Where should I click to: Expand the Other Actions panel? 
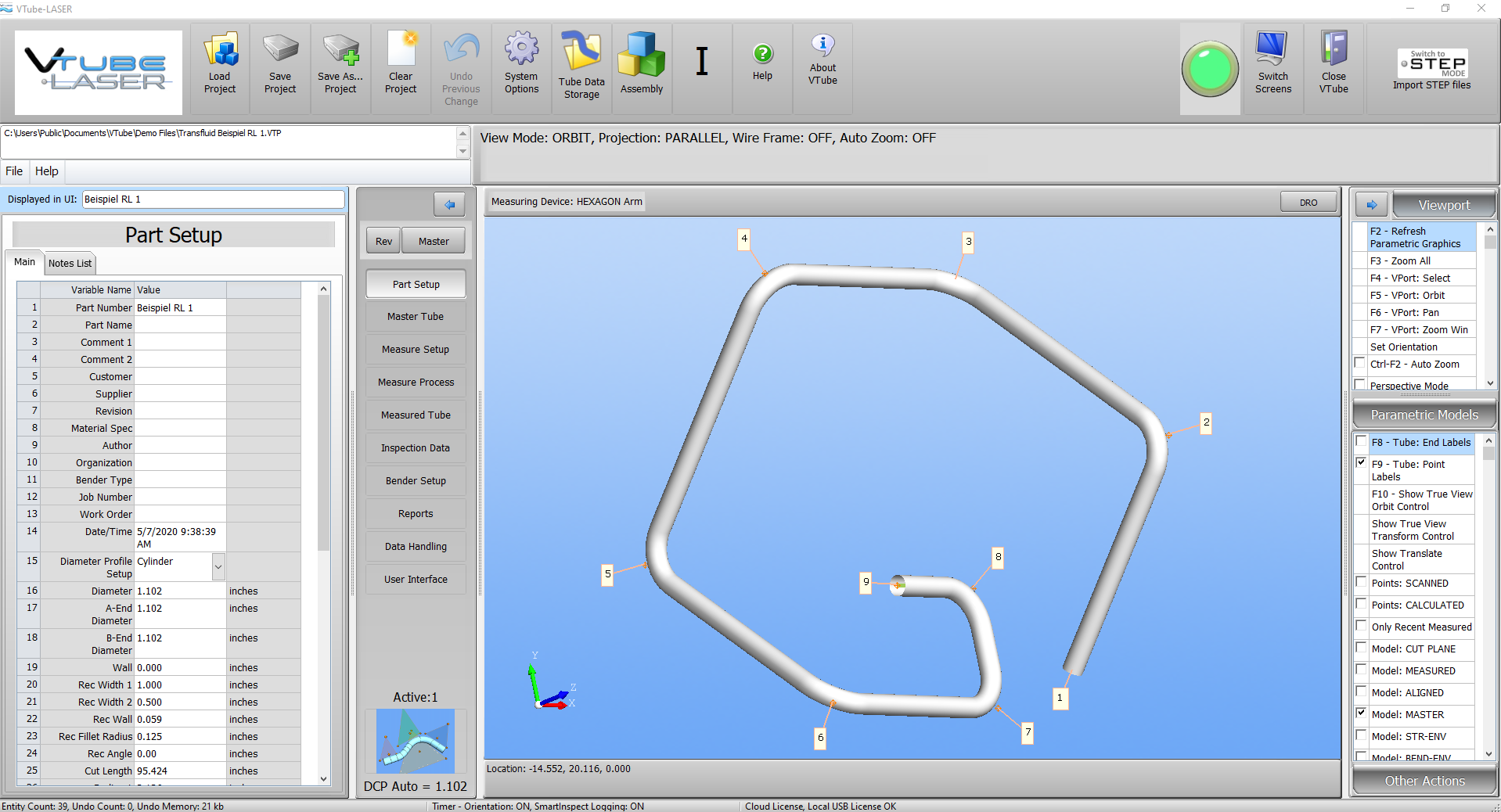1424,781
